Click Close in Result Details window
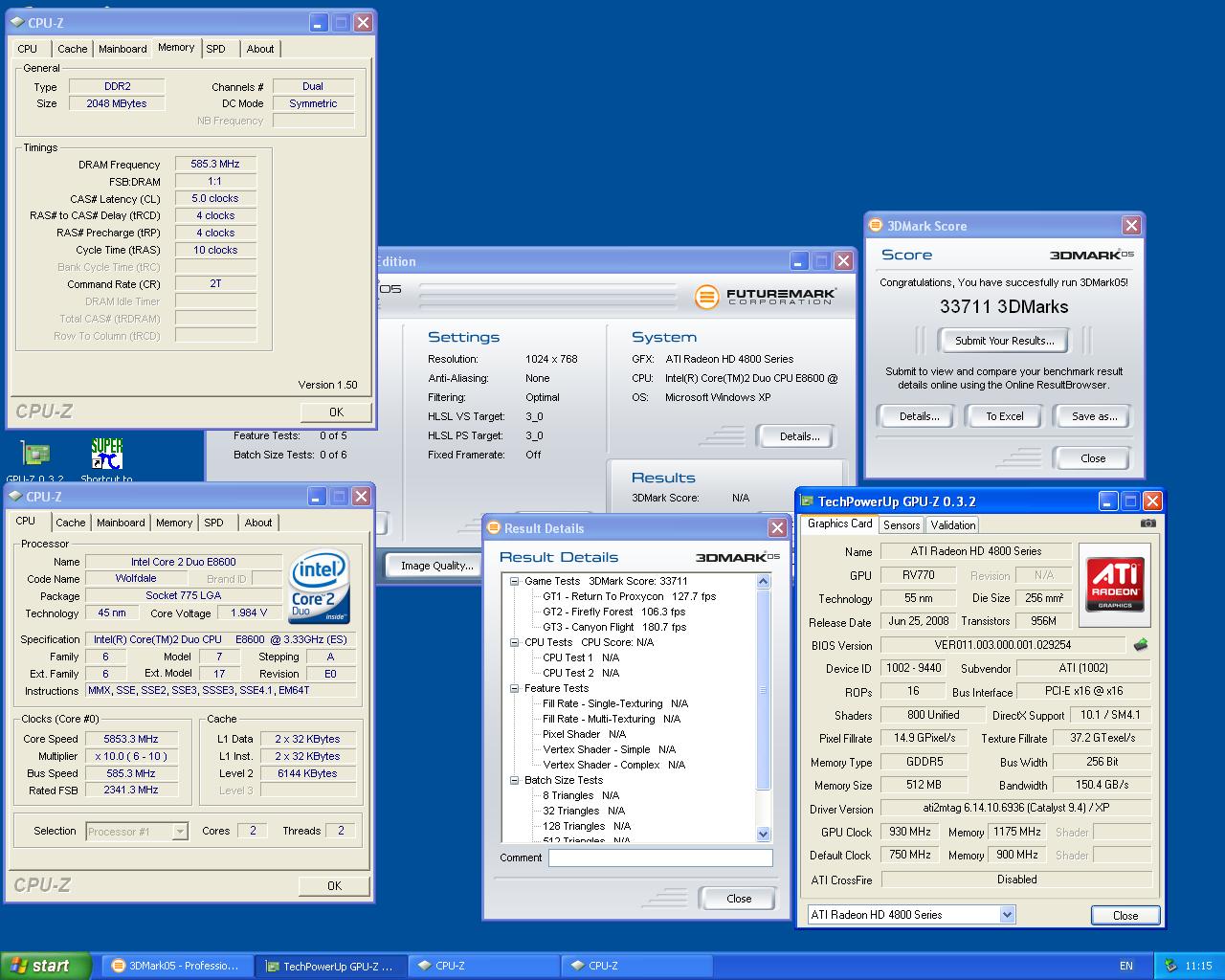Image resolution: width=1225 pixels, height=980 pixels. (738, 899)
